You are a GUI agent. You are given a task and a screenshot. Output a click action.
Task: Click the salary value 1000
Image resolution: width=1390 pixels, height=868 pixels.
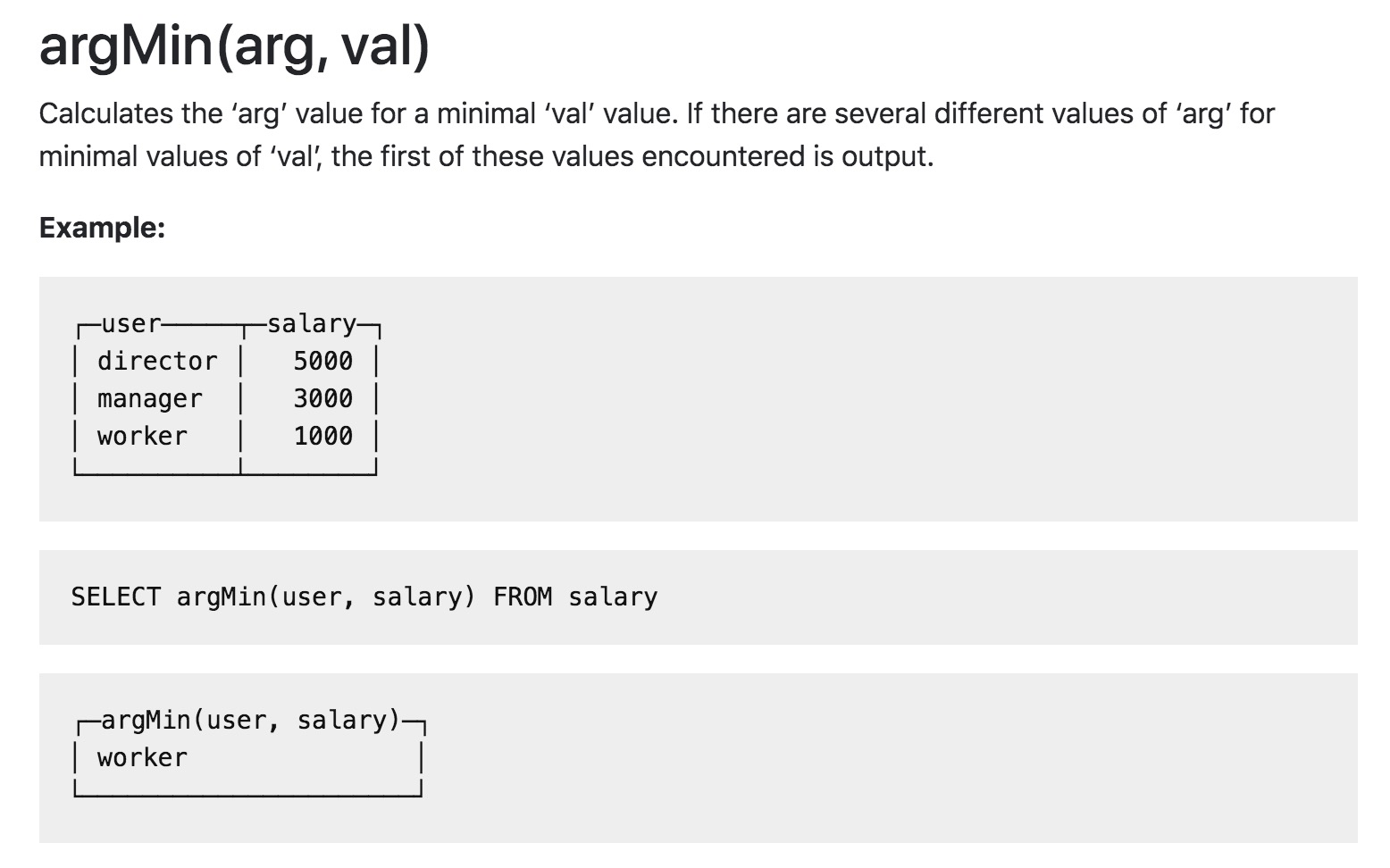pyautogui.click(x=323, y=436)
